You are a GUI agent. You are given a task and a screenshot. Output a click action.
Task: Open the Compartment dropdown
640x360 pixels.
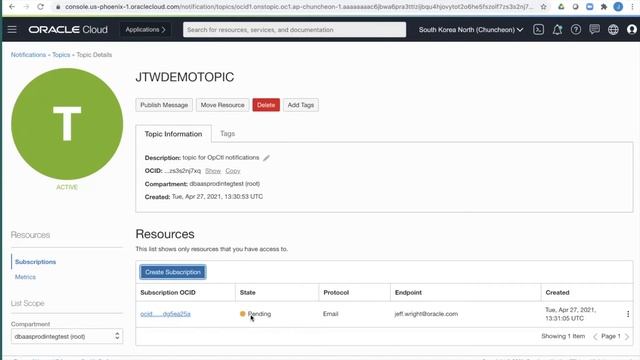coord(67,336)
